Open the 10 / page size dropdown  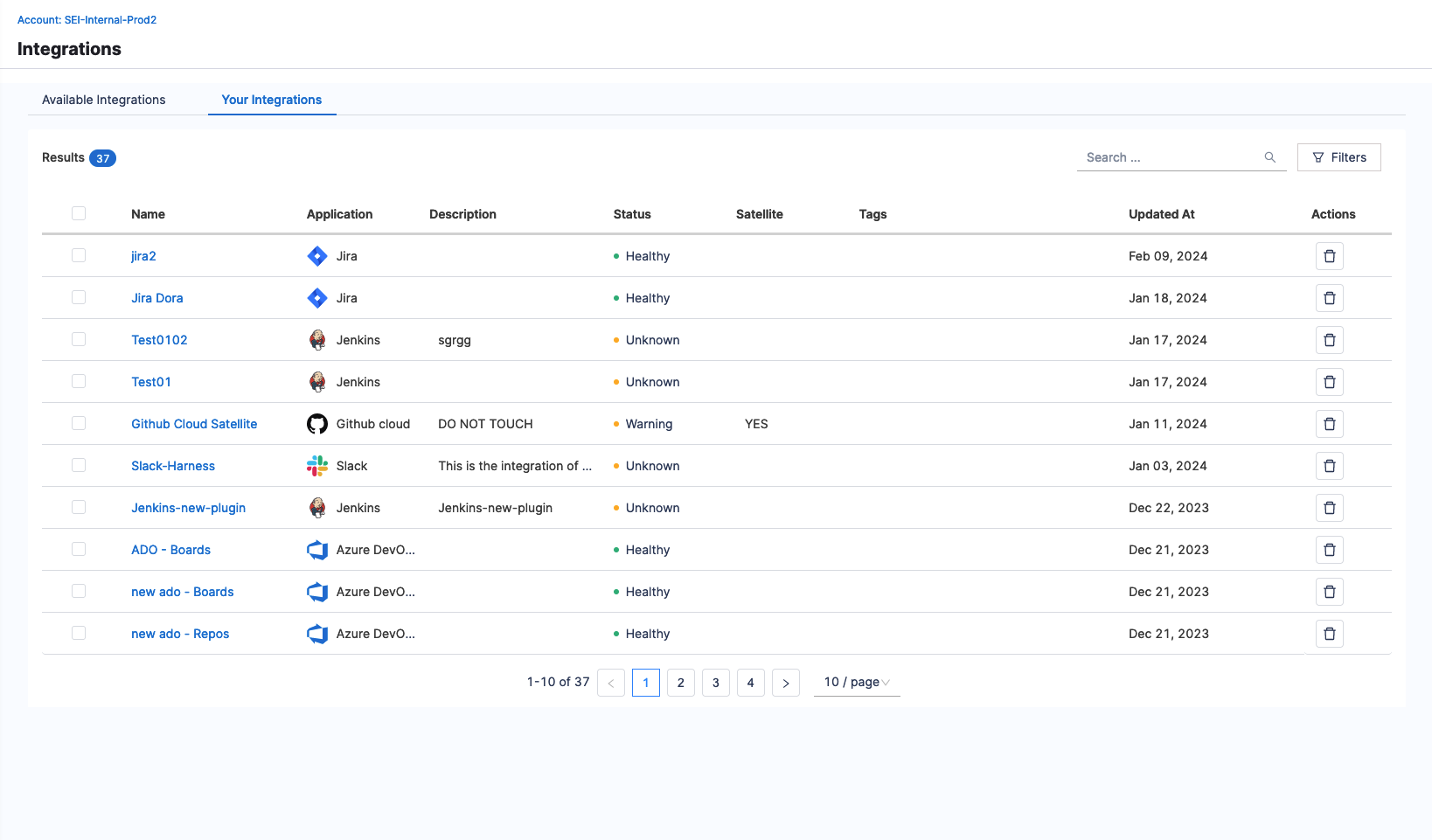(x=856, y=682)
